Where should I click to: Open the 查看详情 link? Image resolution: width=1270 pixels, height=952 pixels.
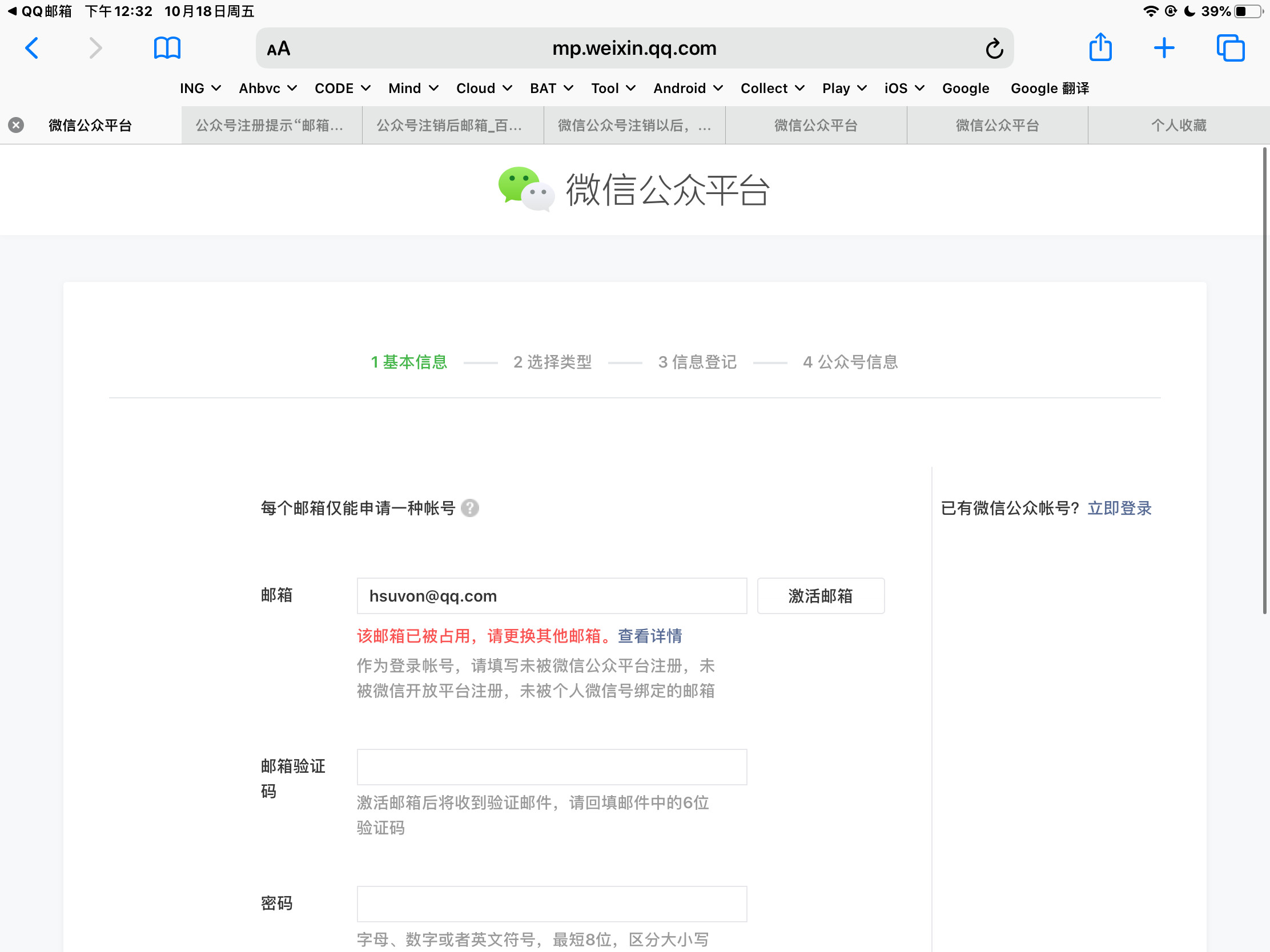[x=649, y=636]
